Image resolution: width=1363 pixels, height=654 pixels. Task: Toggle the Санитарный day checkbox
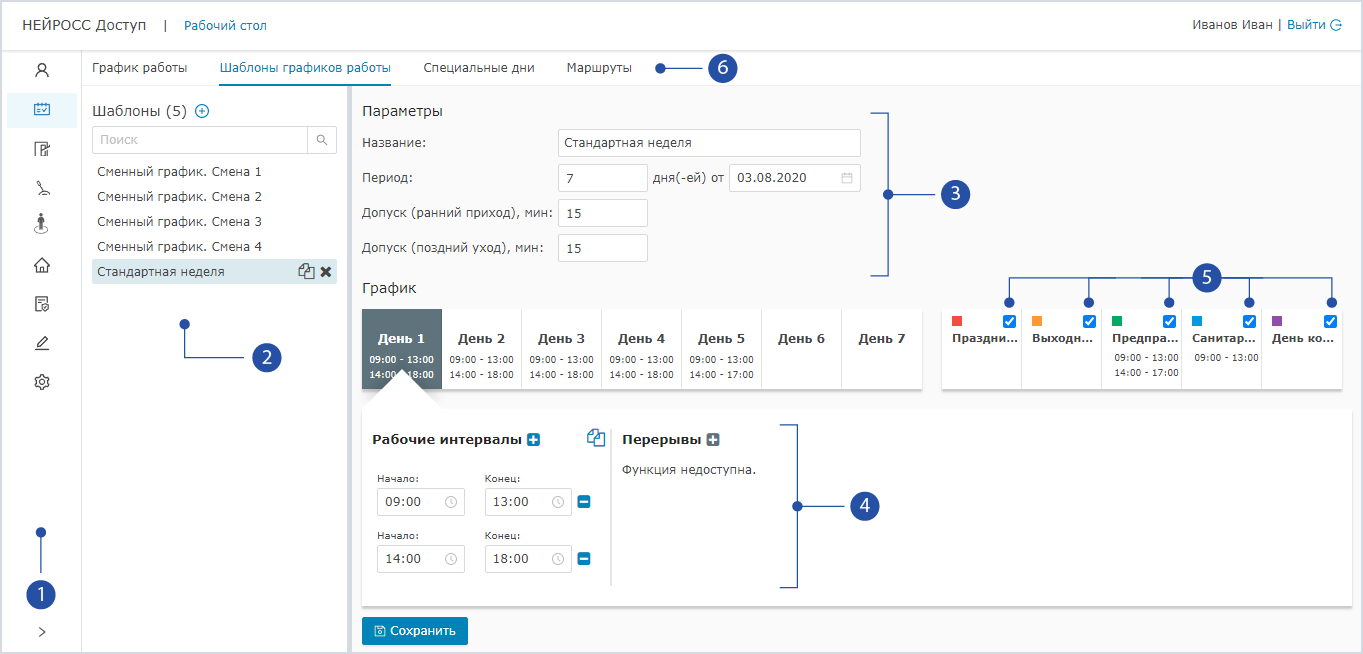1249,321
